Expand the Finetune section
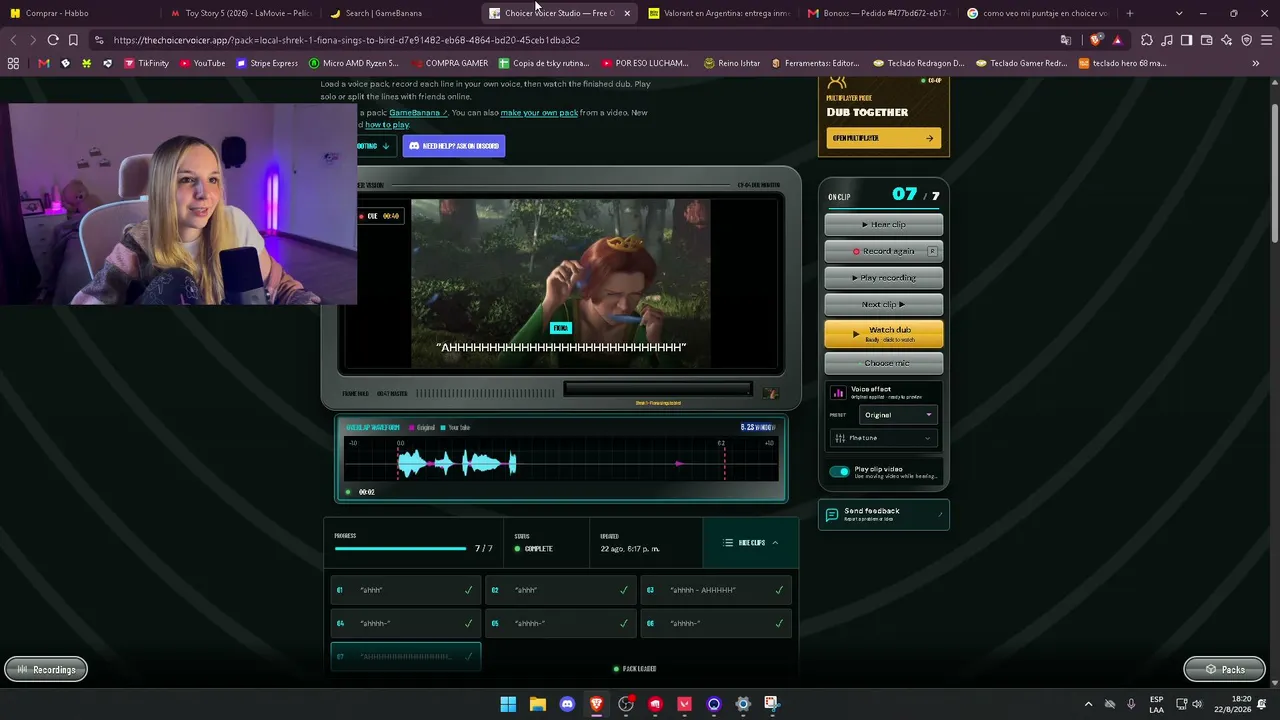The width and height of the screenshot is (1280, 720). 883,438
